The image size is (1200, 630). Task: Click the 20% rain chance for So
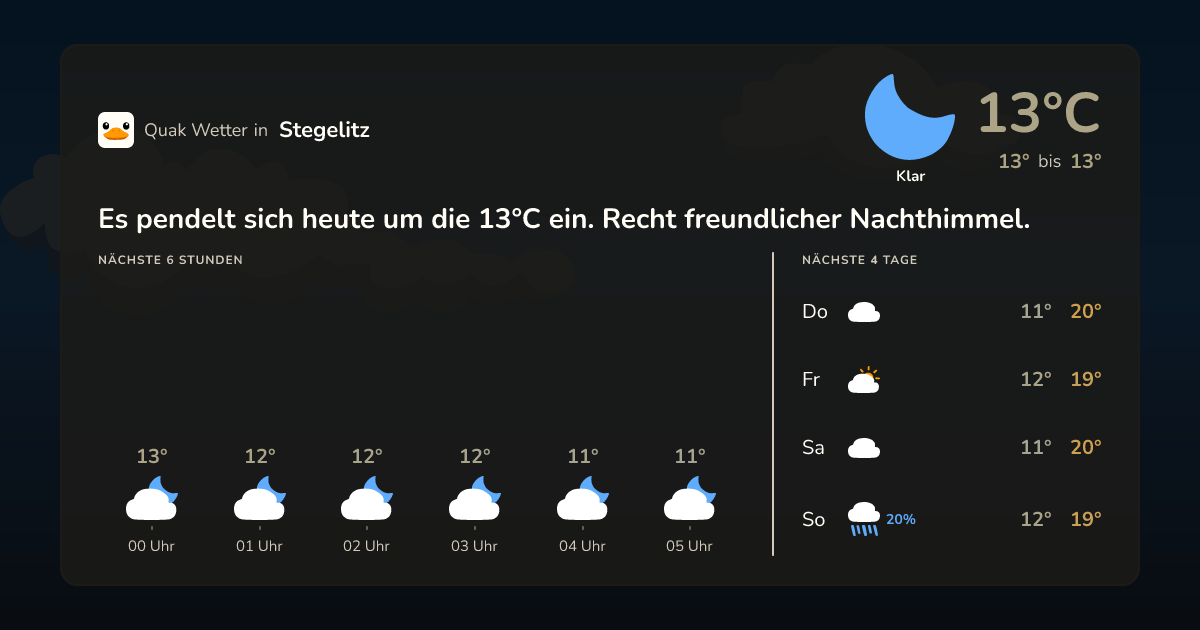click(901, 520)
